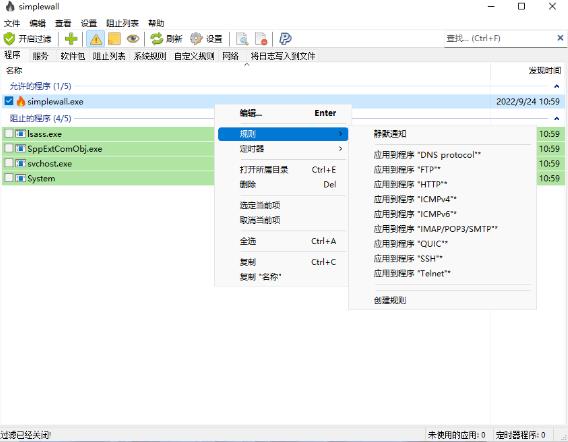This screenshot has width=568, height=442.
Task: Open settings via the gear icon
Action: (196, 39)
